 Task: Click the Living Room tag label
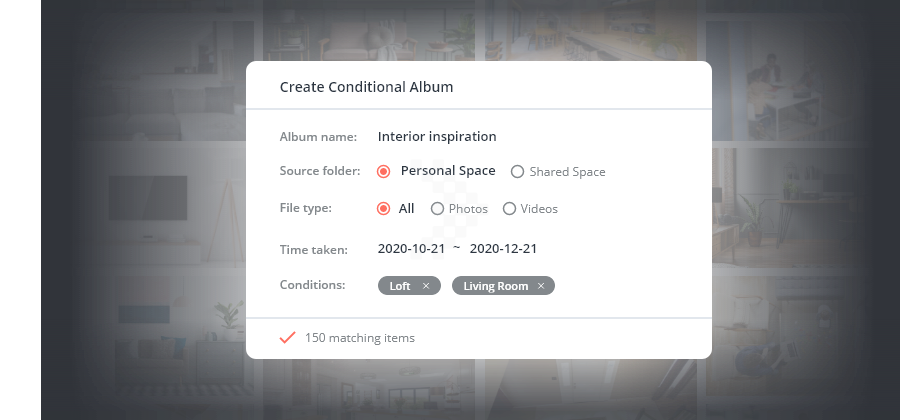point(496,286)
